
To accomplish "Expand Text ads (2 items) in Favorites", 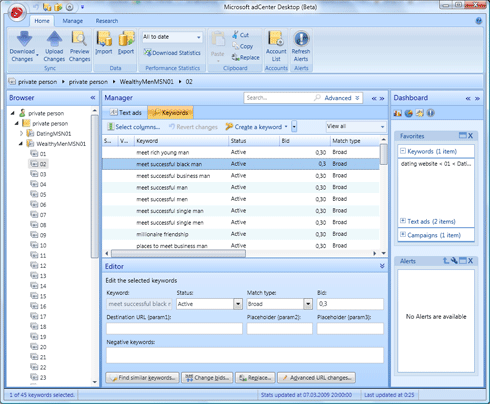I will pyautogui.click(x=403, y=221).
